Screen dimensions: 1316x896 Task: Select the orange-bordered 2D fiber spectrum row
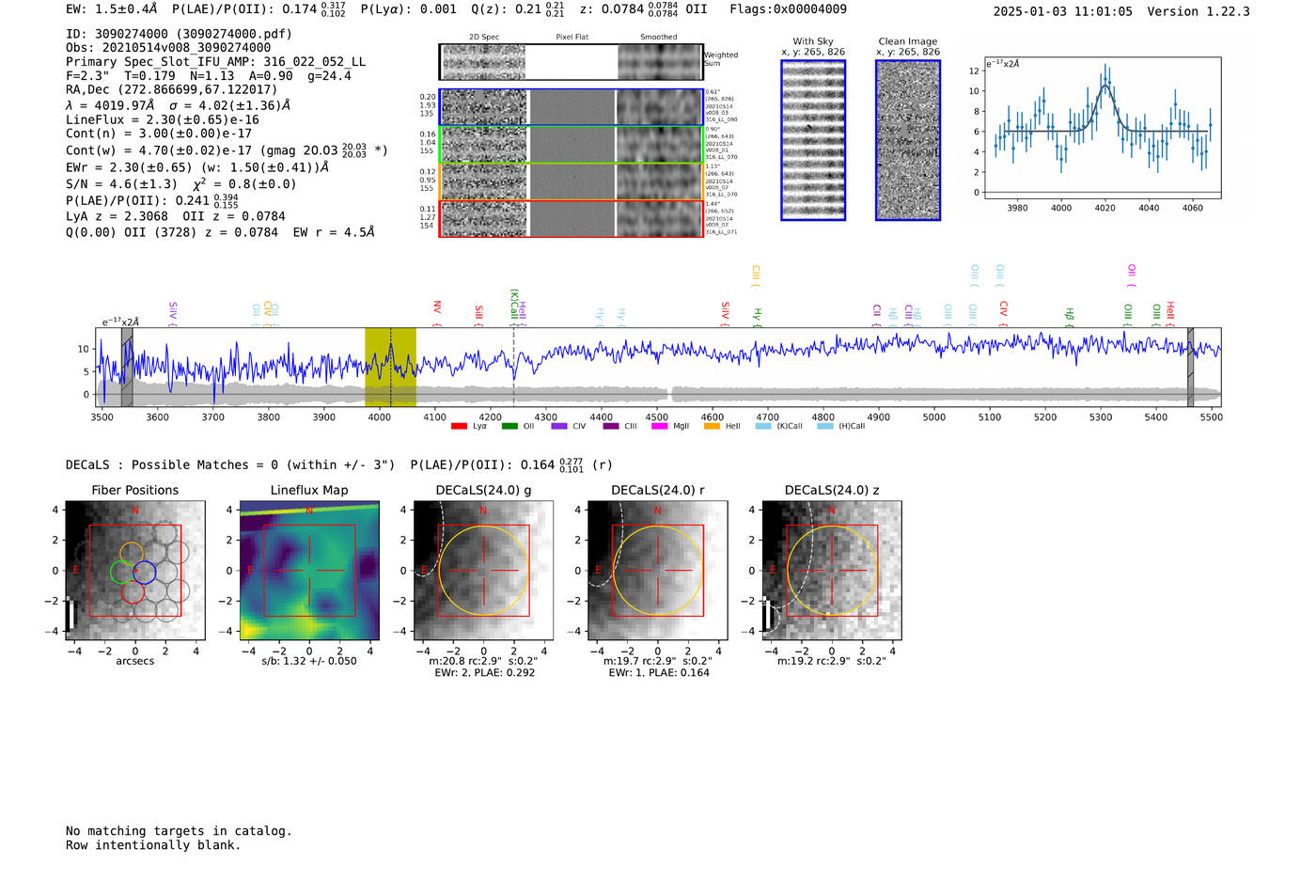[x=571, y=181]
